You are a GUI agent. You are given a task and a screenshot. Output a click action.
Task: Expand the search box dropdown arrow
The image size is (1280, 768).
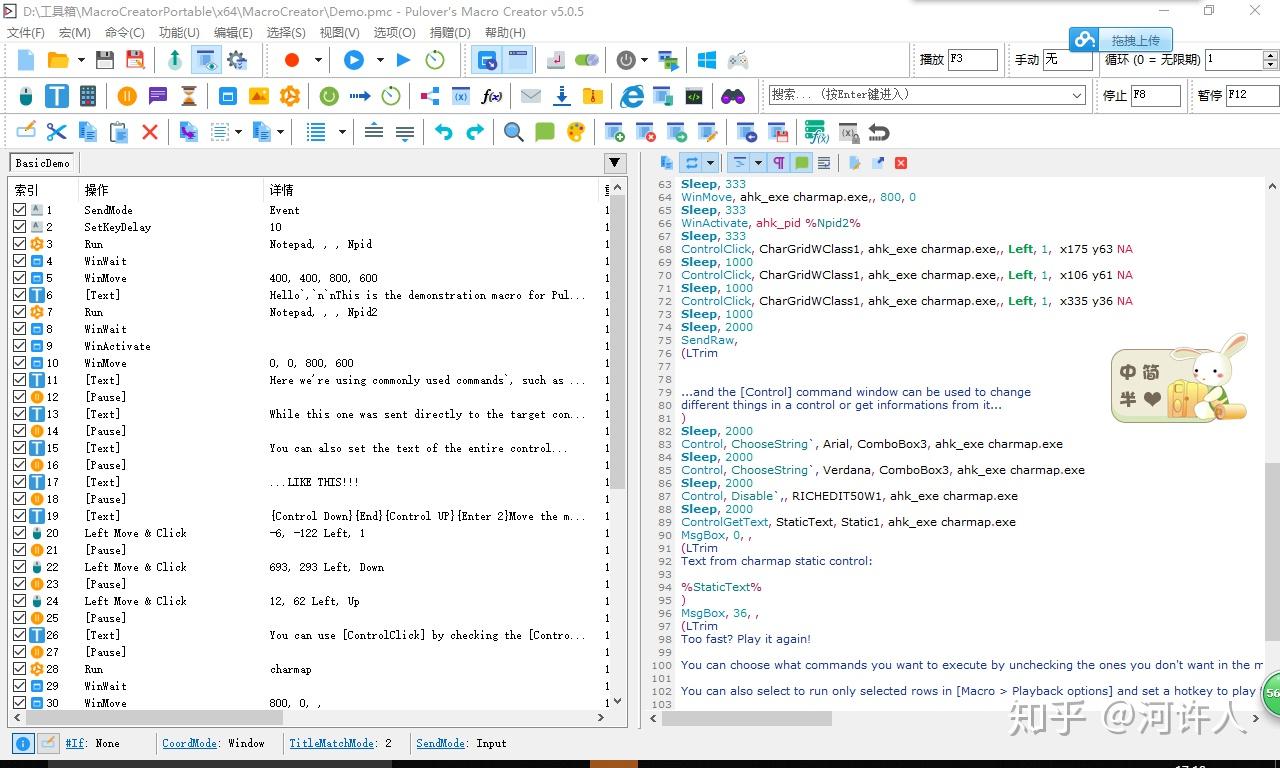(x=1077, y=95)
